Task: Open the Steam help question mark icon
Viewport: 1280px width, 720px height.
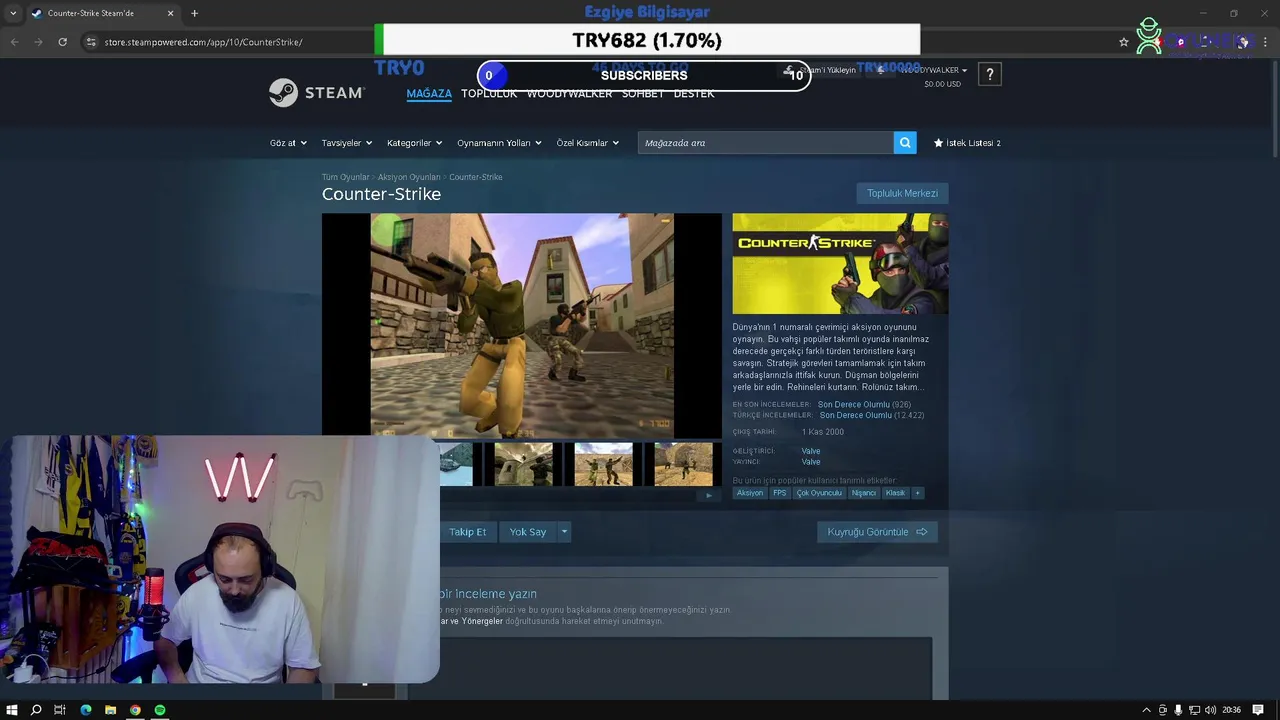Action: pos(989,74)
